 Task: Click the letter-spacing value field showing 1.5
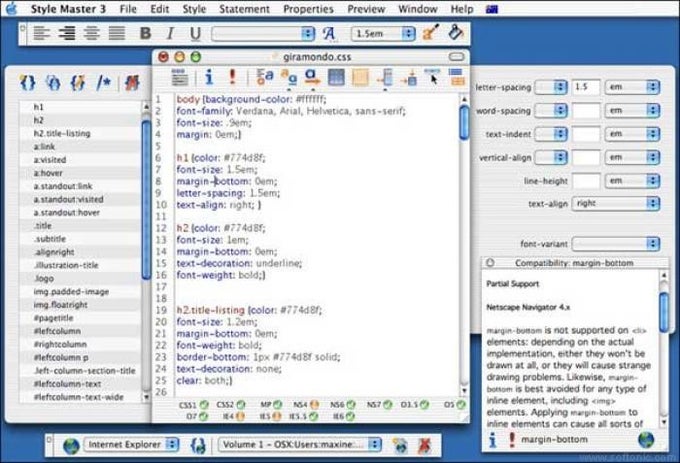586,87
